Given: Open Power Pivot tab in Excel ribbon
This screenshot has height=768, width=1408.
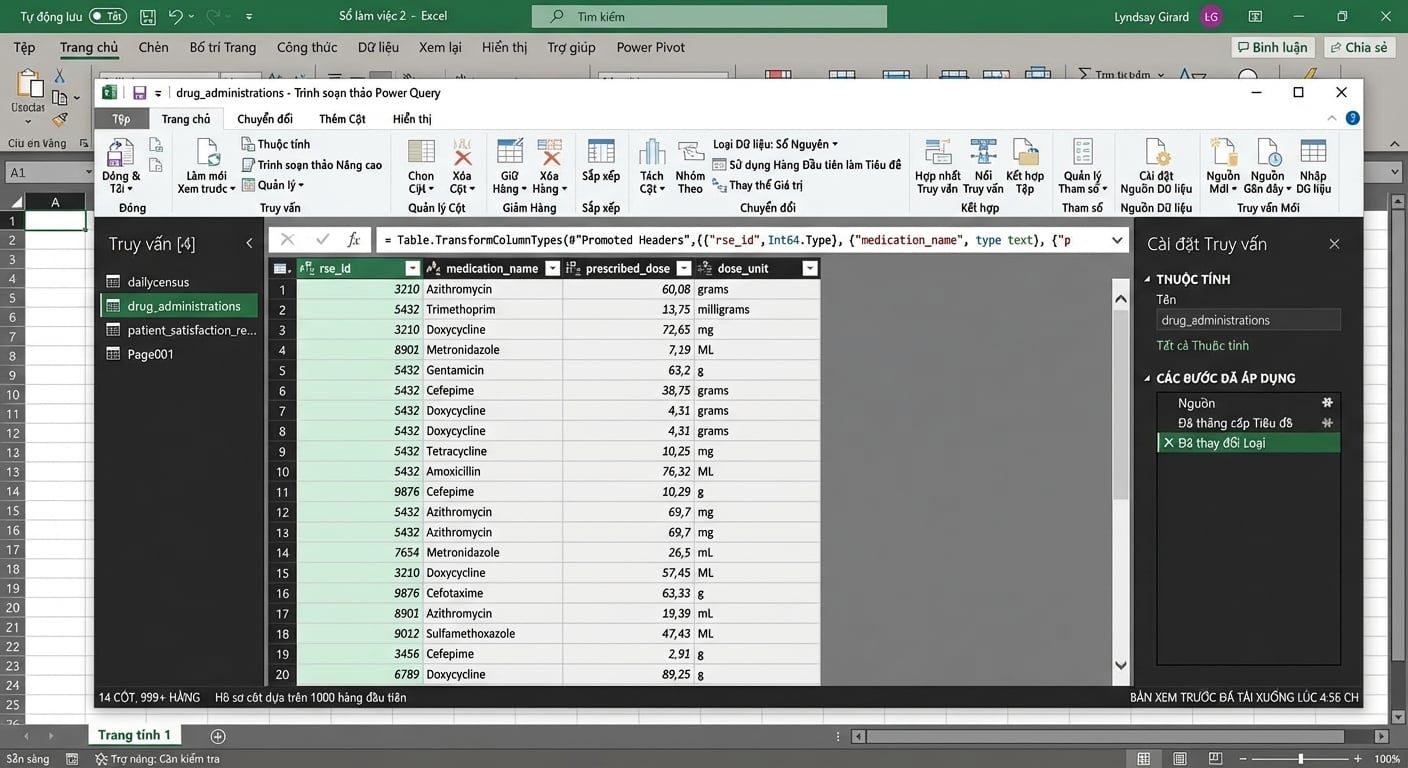Looking at the screenshot, I should 650,47.
